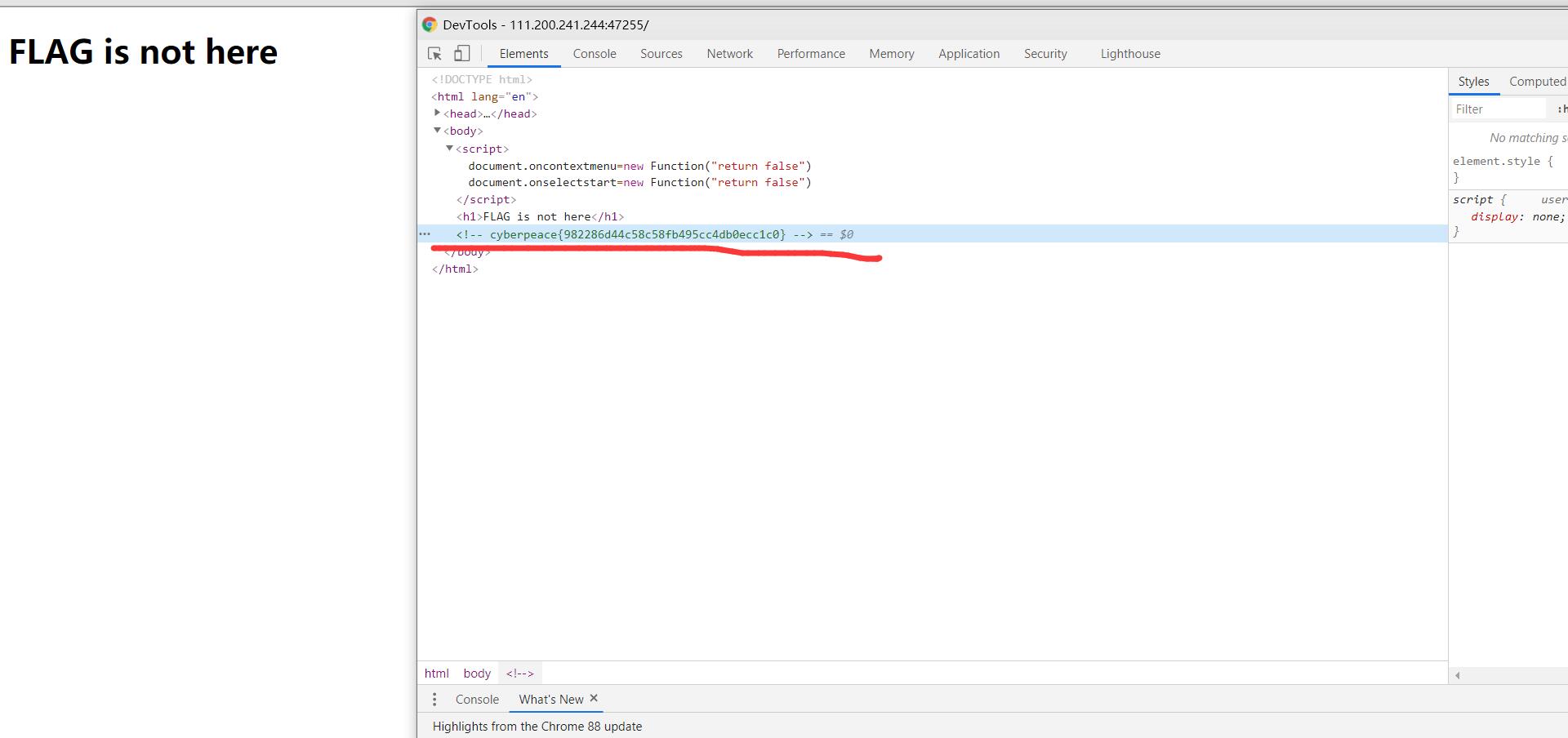Select the DOCTYPE html line
This screenshot has width=1568, height=738.
pos(482,79)
